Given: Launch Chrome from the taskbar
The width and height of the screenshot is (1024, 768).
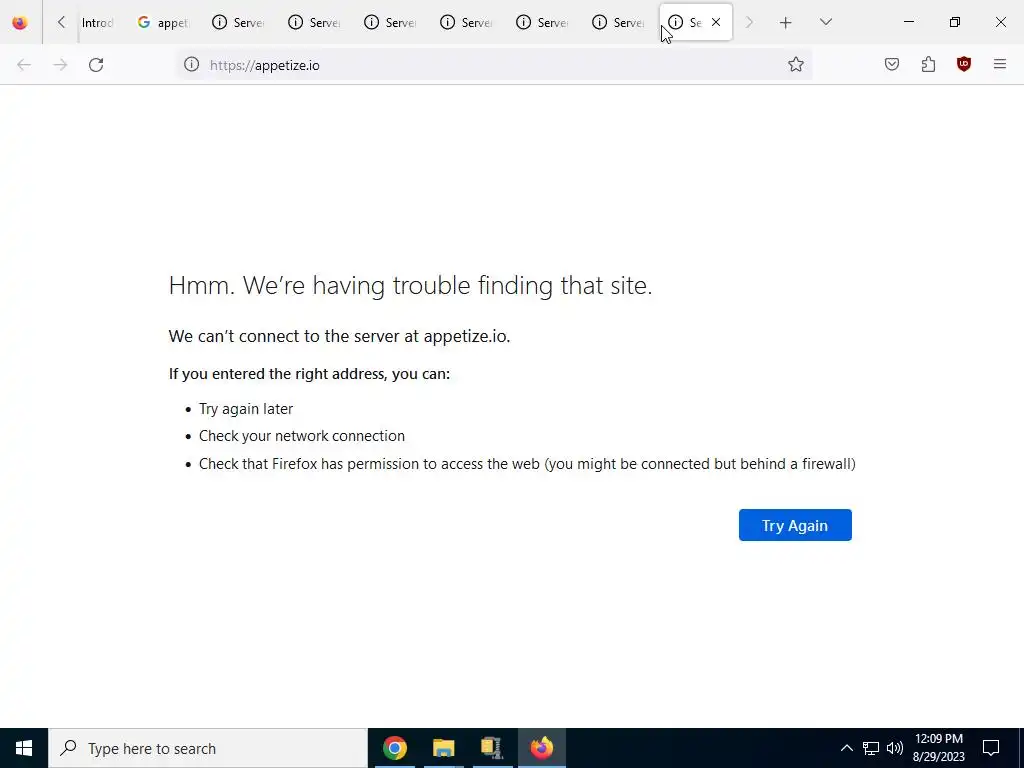Looking at the screenshot, I should point(394,748).
